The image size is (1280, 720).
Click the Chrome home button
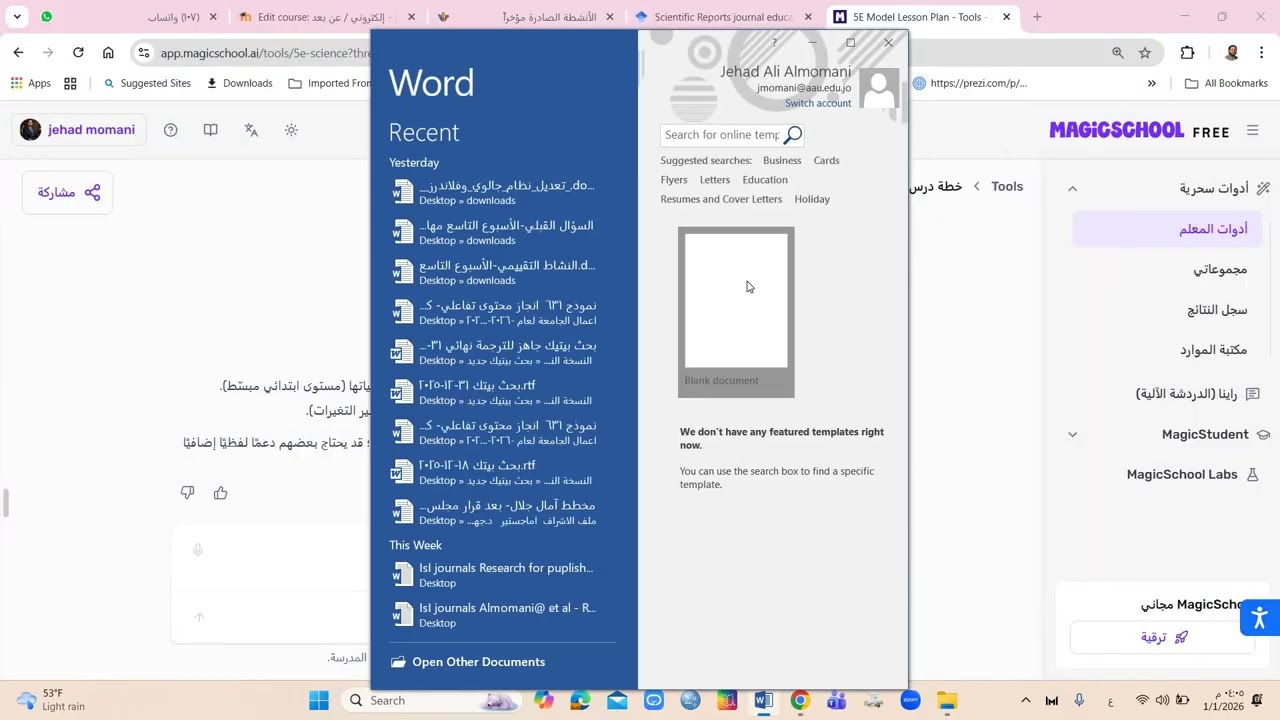tap(108, 52)
